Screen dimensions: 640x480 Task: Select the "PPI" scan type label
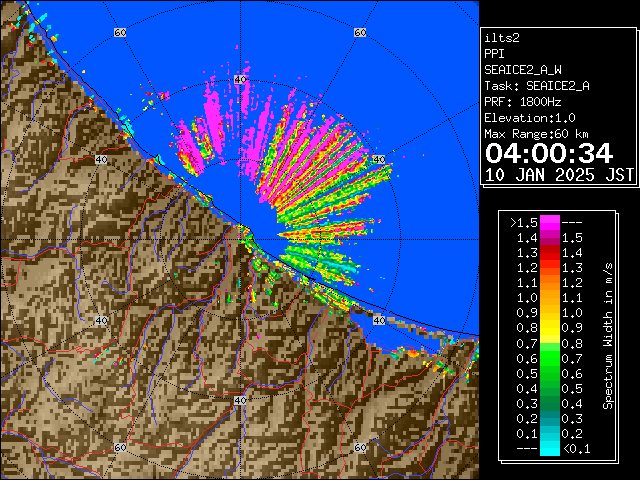494,54
